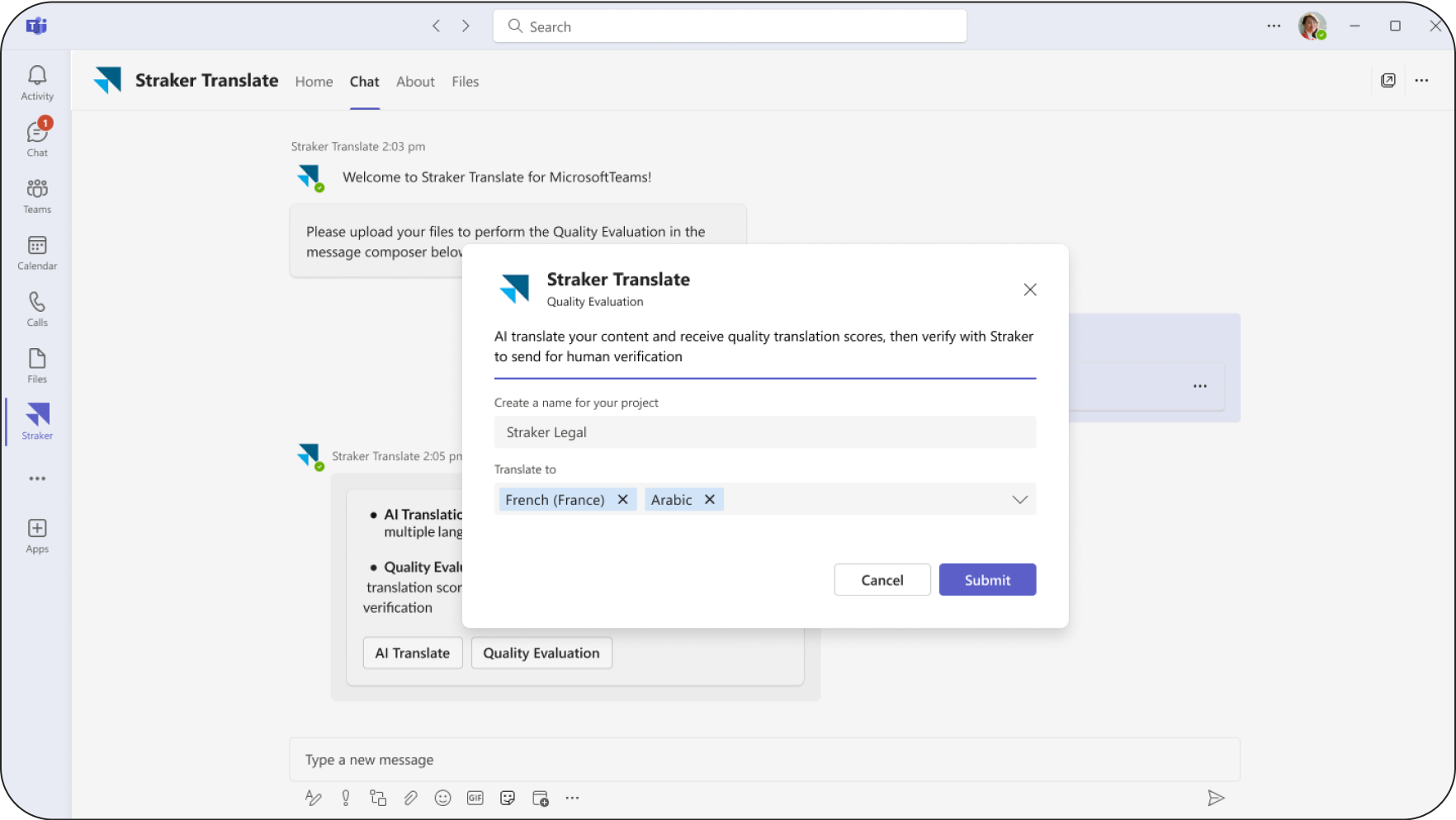Select the Straker app in sidebar
The width and height of the screenshot is (1456, 820).
(37, 422)
